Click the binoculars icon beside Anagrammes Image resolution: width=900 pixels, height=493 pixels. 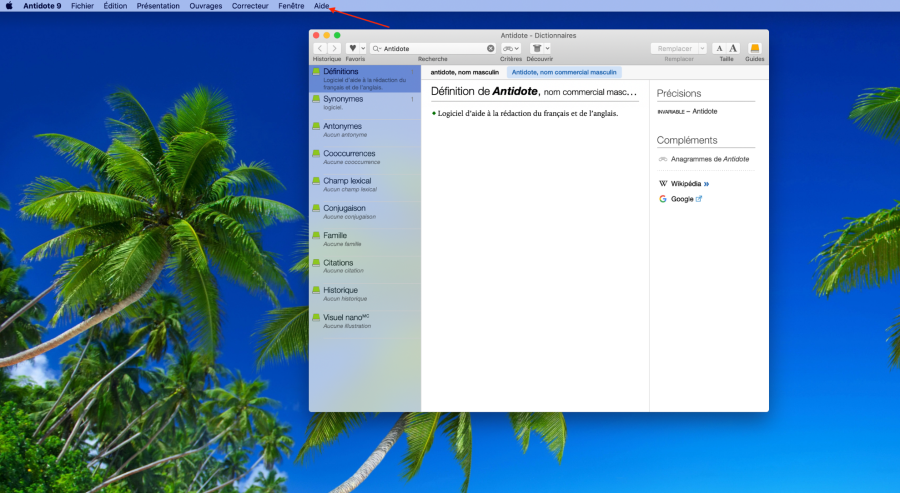(662, 159)
